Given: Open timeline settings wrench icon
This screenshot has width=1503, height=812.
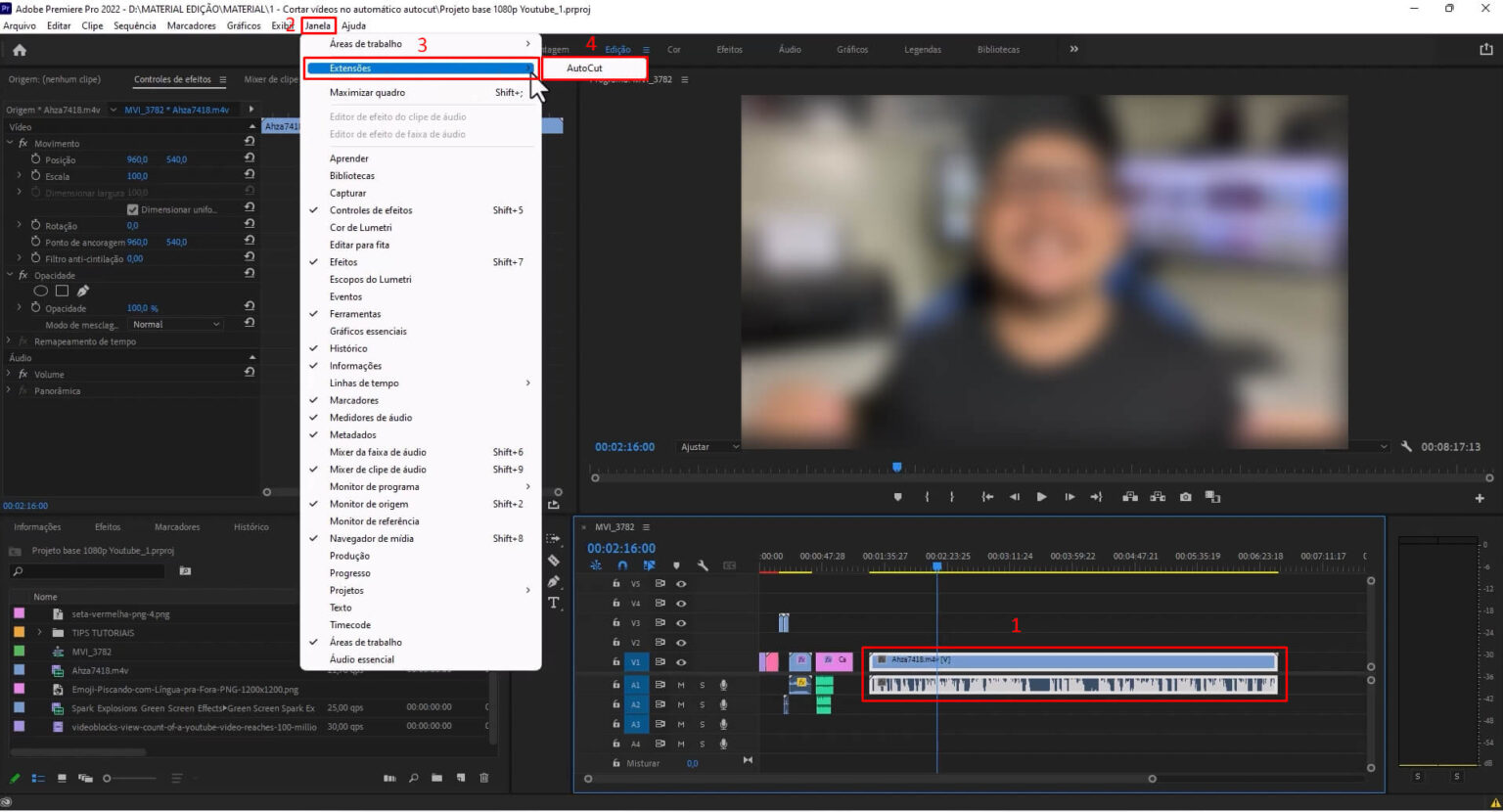Looking at the screenshot, I should (x=703, y=565).
